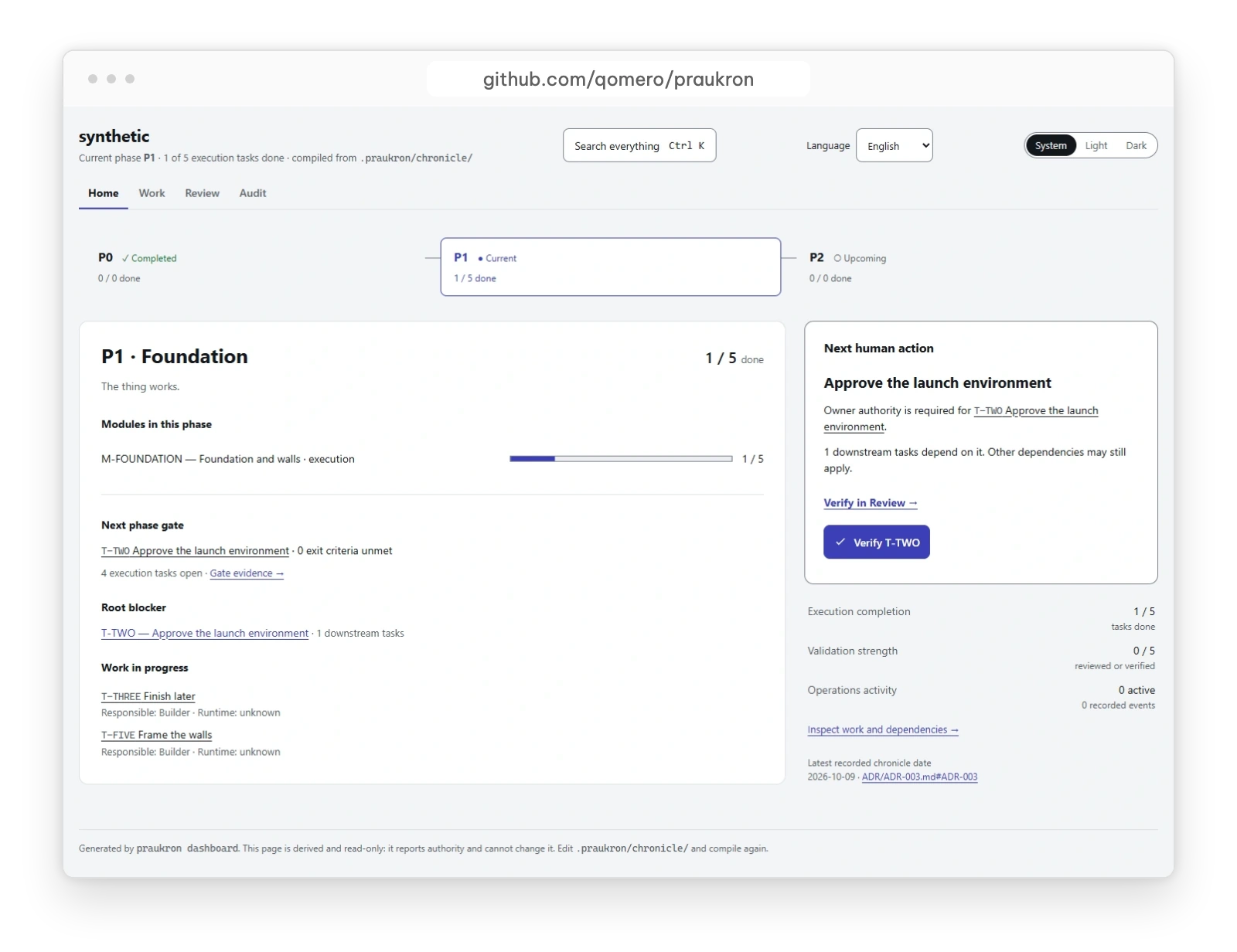
Task: Select the P1 Current phase card
Action: point(611,267)
